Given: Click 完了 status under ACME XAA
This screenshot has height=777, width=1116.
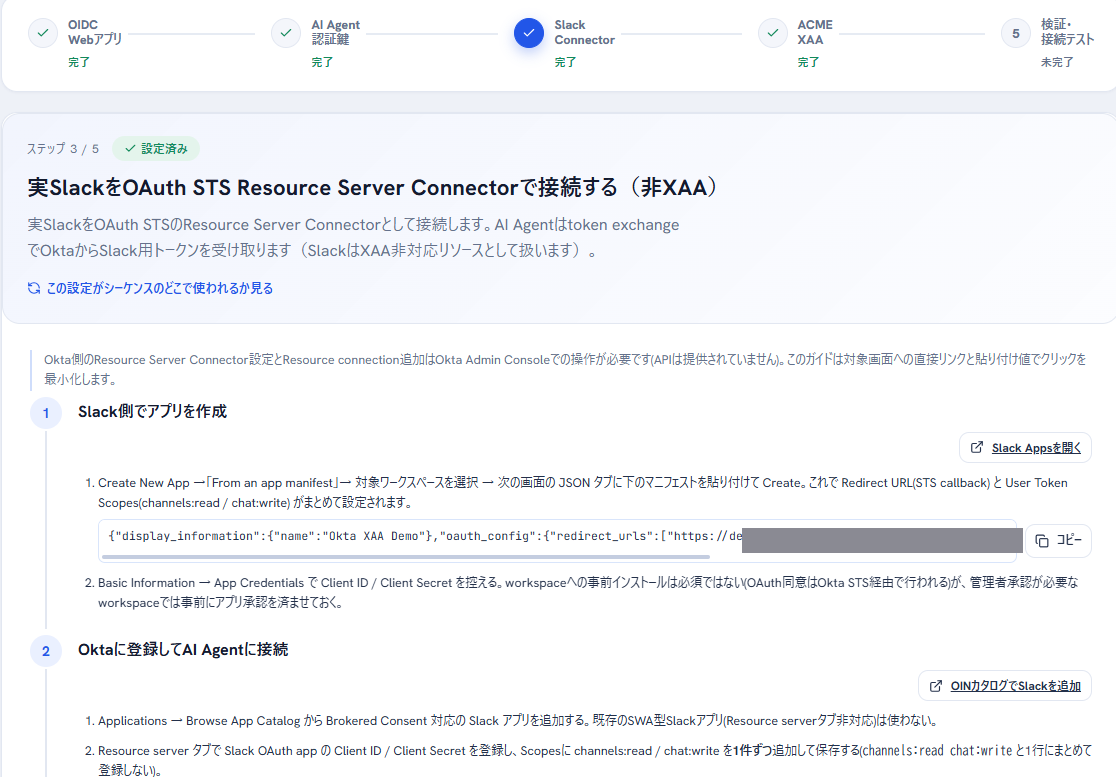Looking at the screenshot, I should coord(809,62).
